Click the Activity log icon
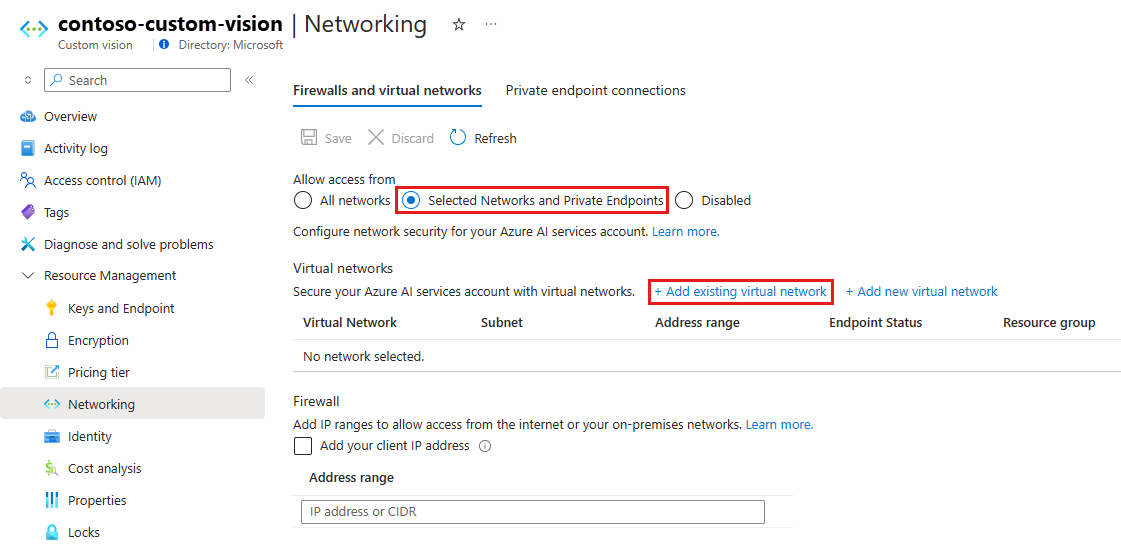Image resolution: width=1121 pixels, height=548 pixels. [28, 149]
